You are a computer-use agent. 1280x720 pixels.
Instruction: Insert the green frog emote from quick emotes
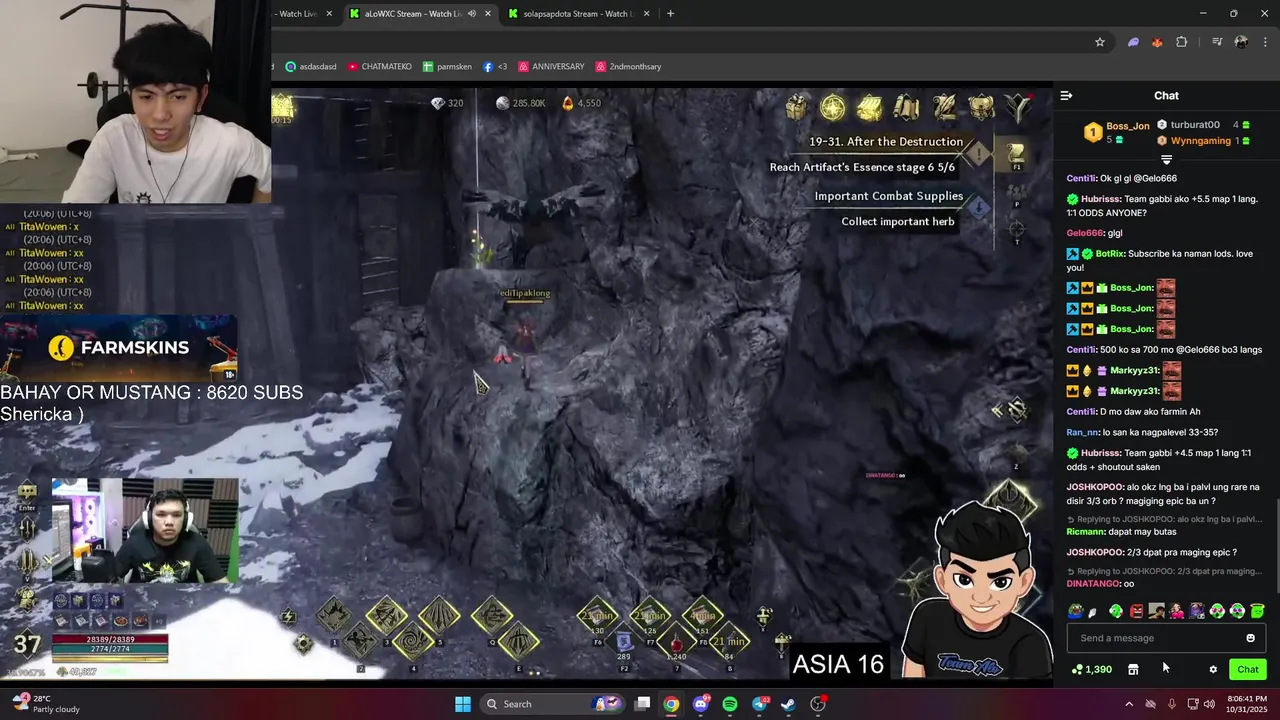(1075, 611)
